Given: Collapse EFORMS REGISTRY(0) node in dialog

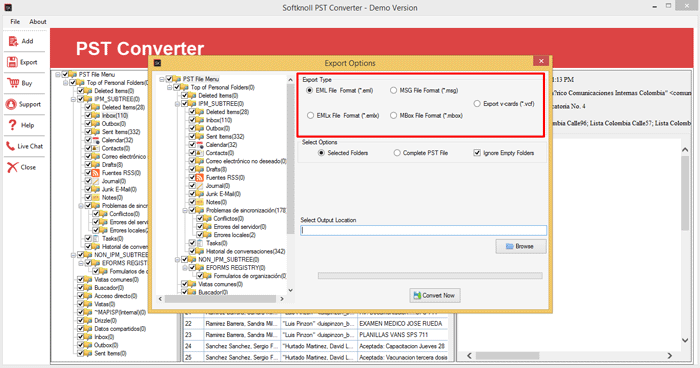Looking at the screenshot, I should [185, 268].
